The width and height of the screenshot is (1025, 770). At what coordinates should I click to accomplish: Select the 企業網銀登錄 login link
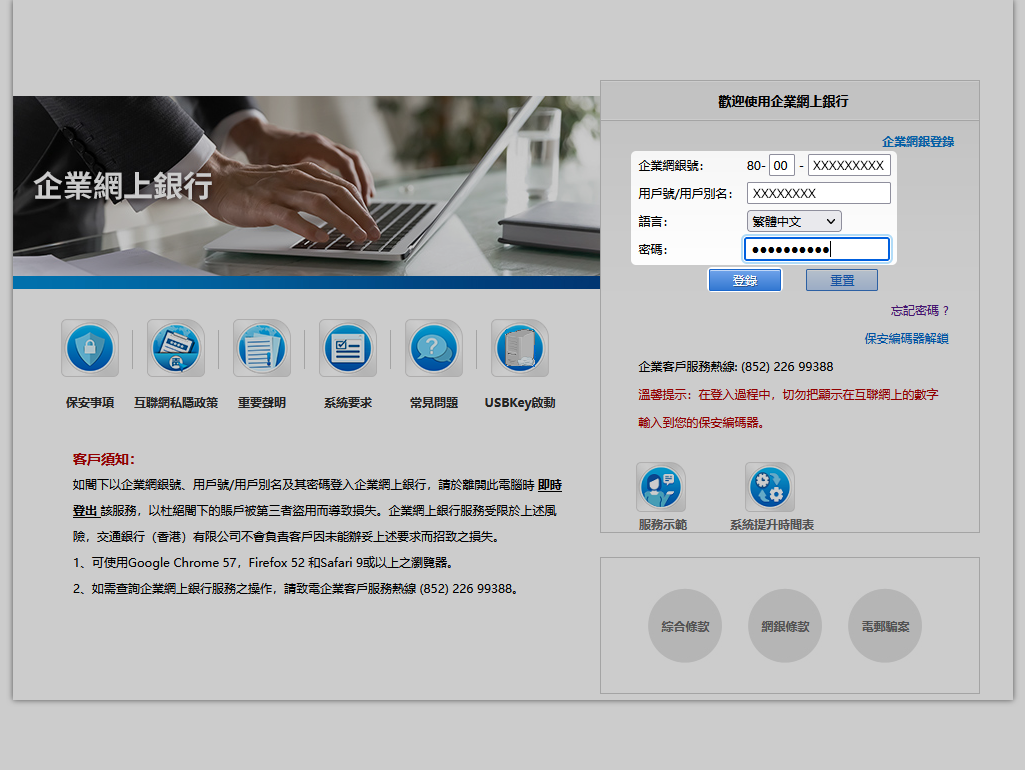pos(917,142)
